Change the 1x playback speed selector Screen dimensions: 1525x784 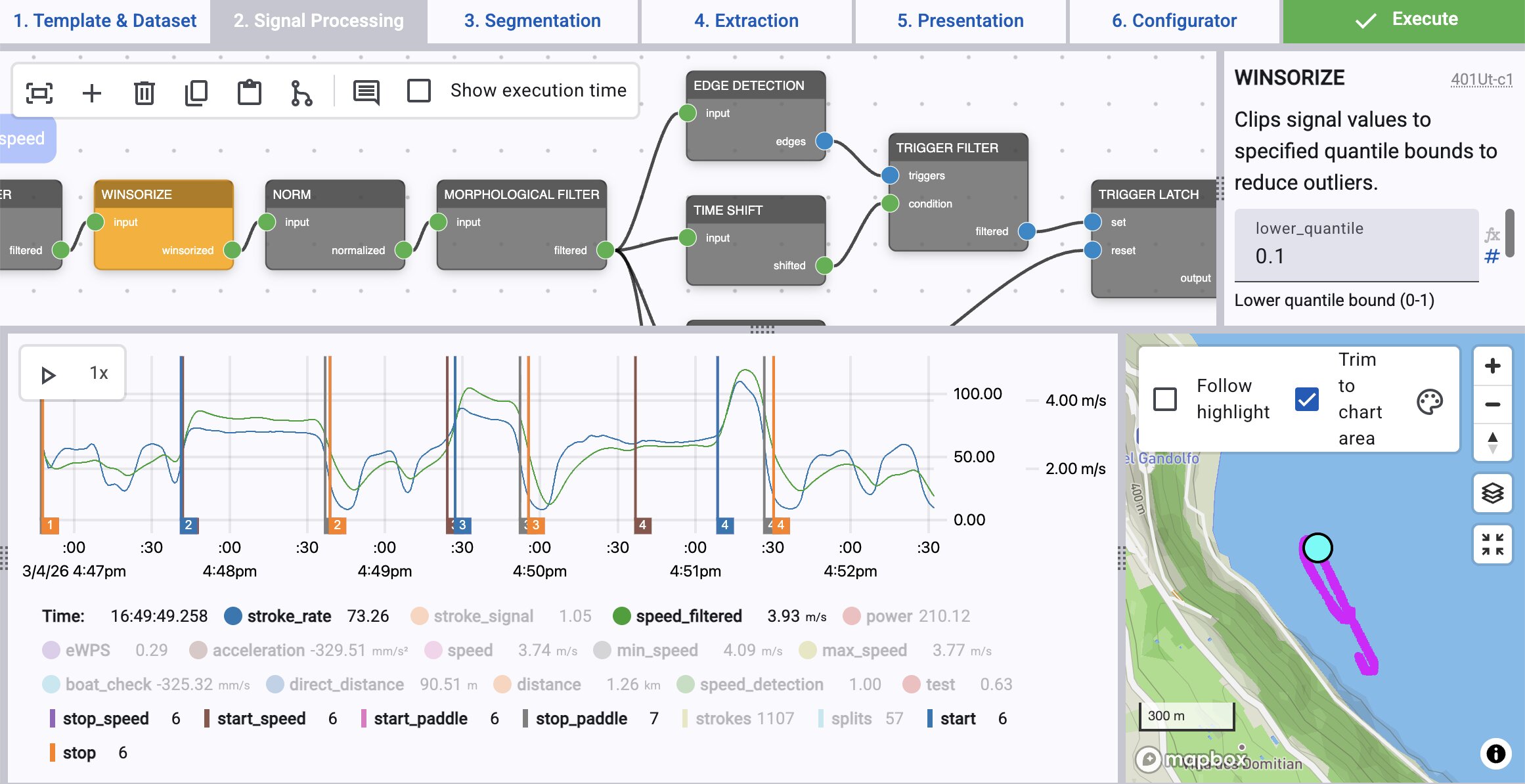pyautogui.click(x=99, y=374)
